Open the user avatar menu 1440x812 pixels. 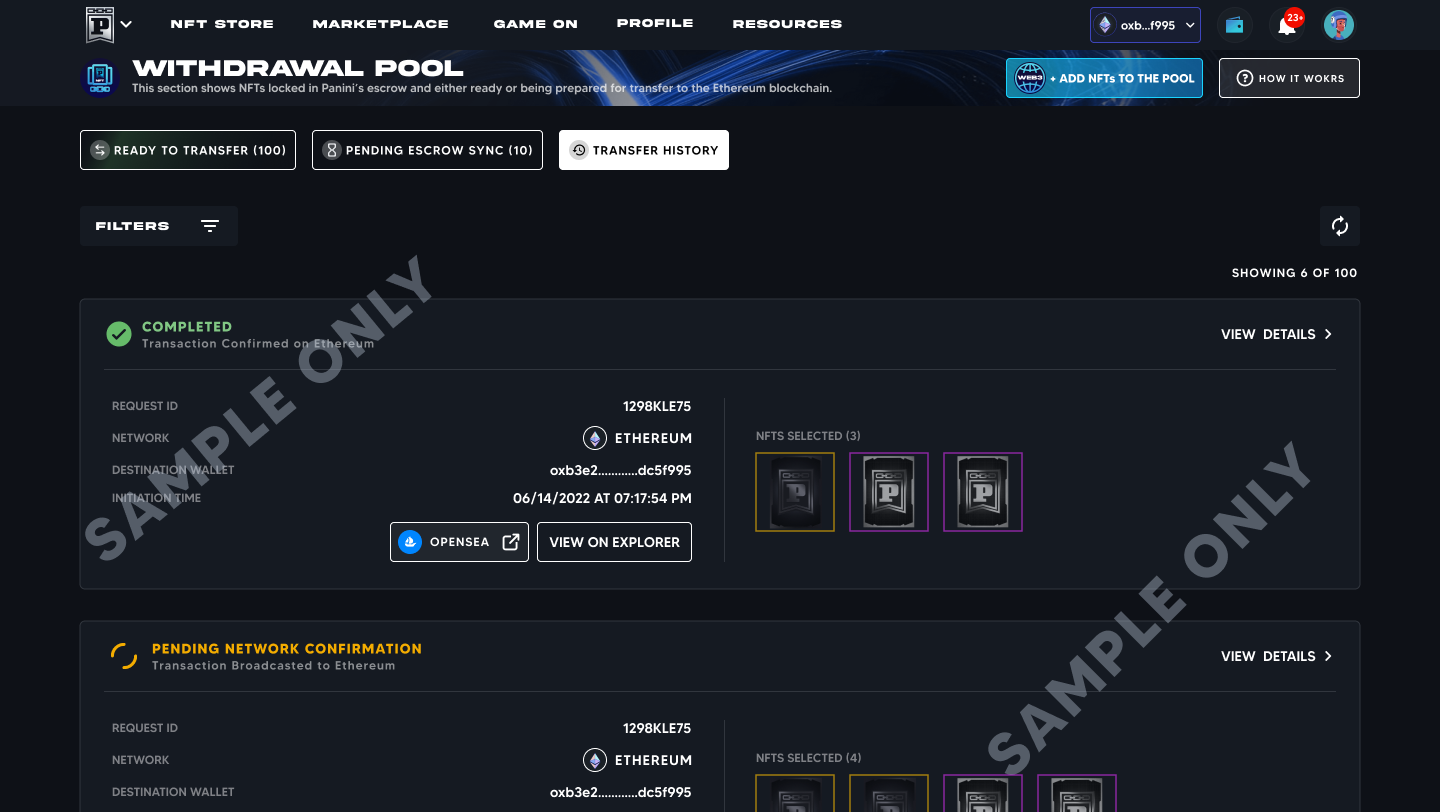tap(1339, 25)
